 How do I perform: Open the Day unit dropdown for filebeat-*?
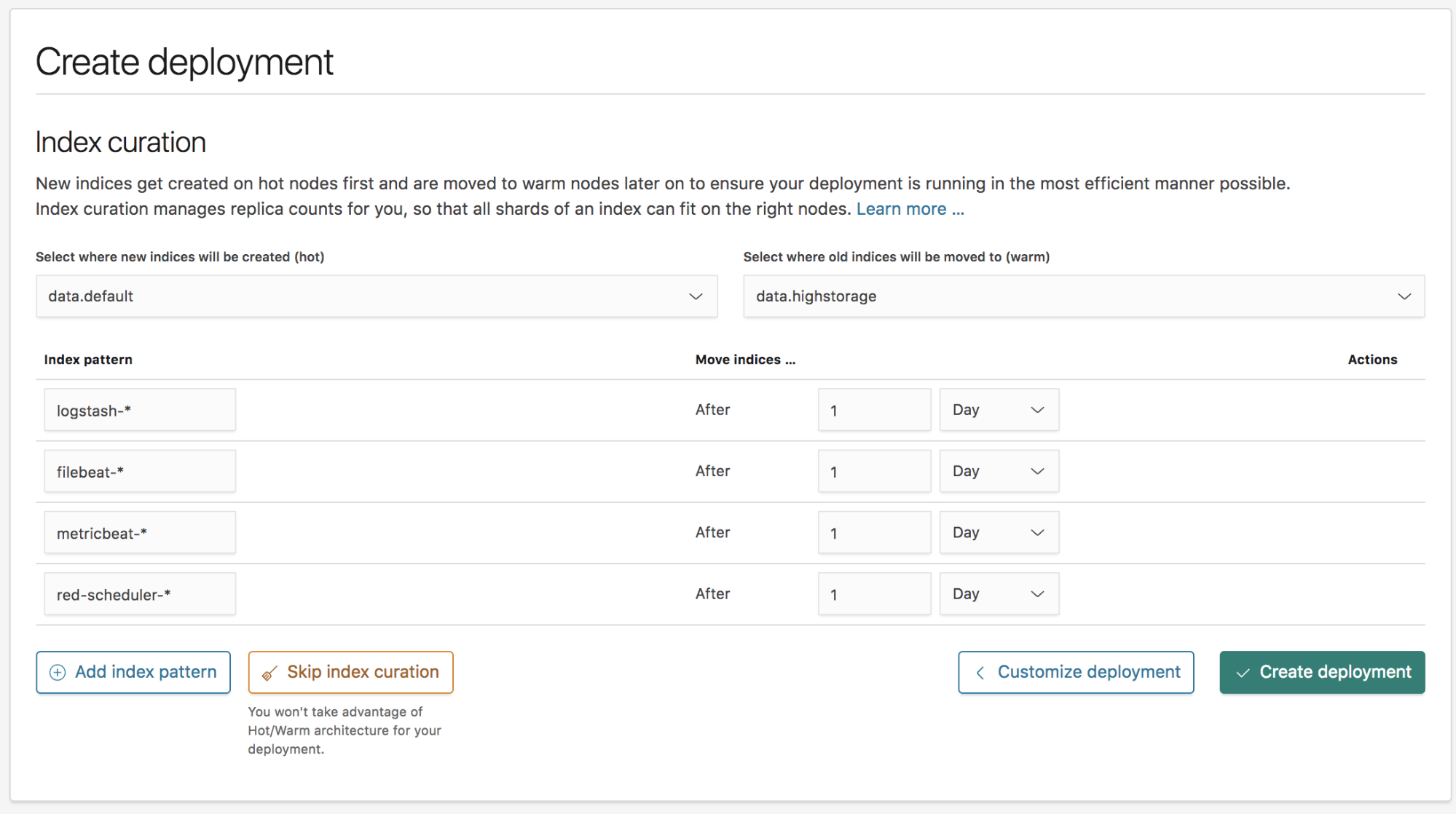coord(999,471)
